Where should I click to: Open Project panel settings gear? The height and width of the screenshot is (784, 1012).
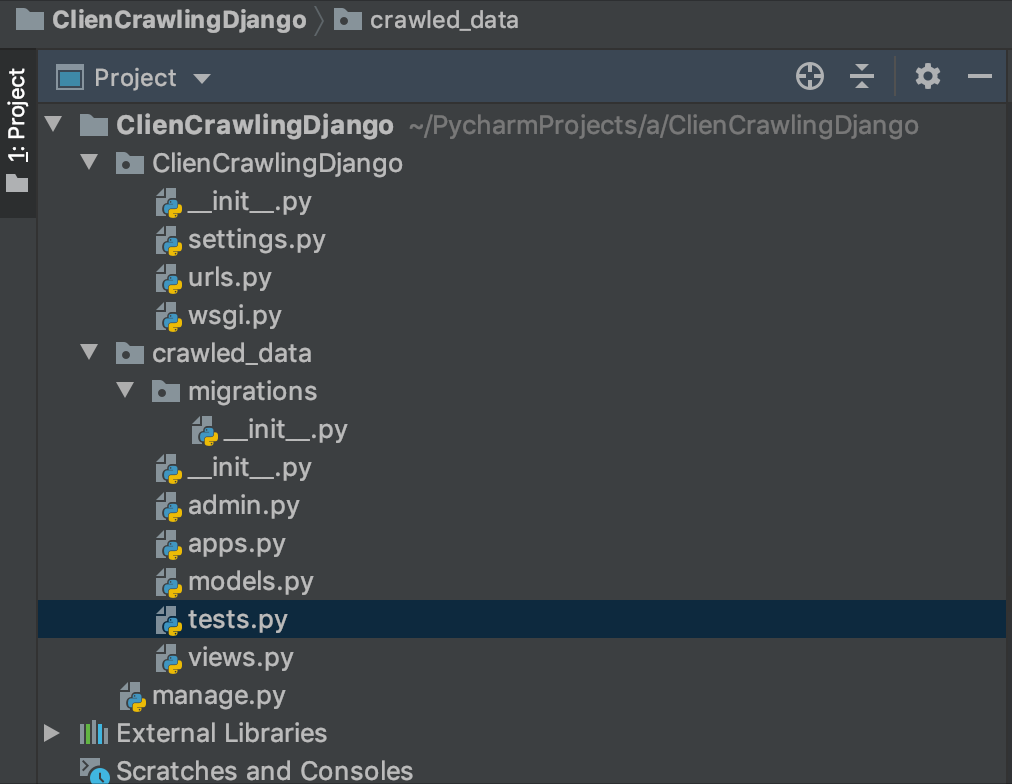click(927, 76)
